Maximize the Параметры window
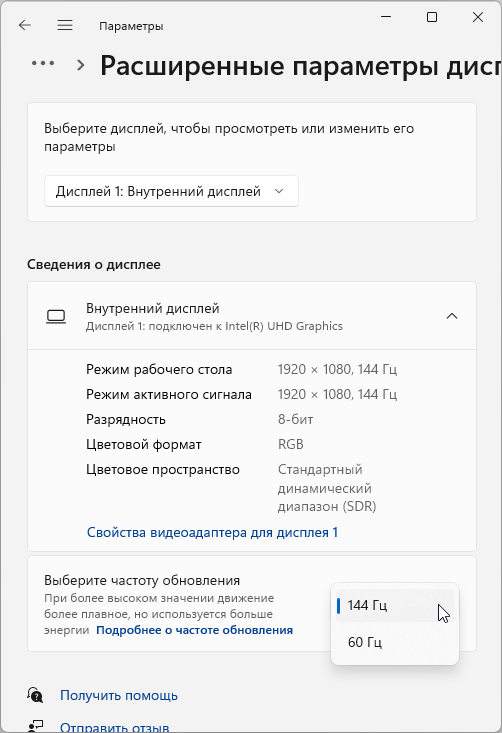Screen dimensions: 502x733 click(432, 17)
